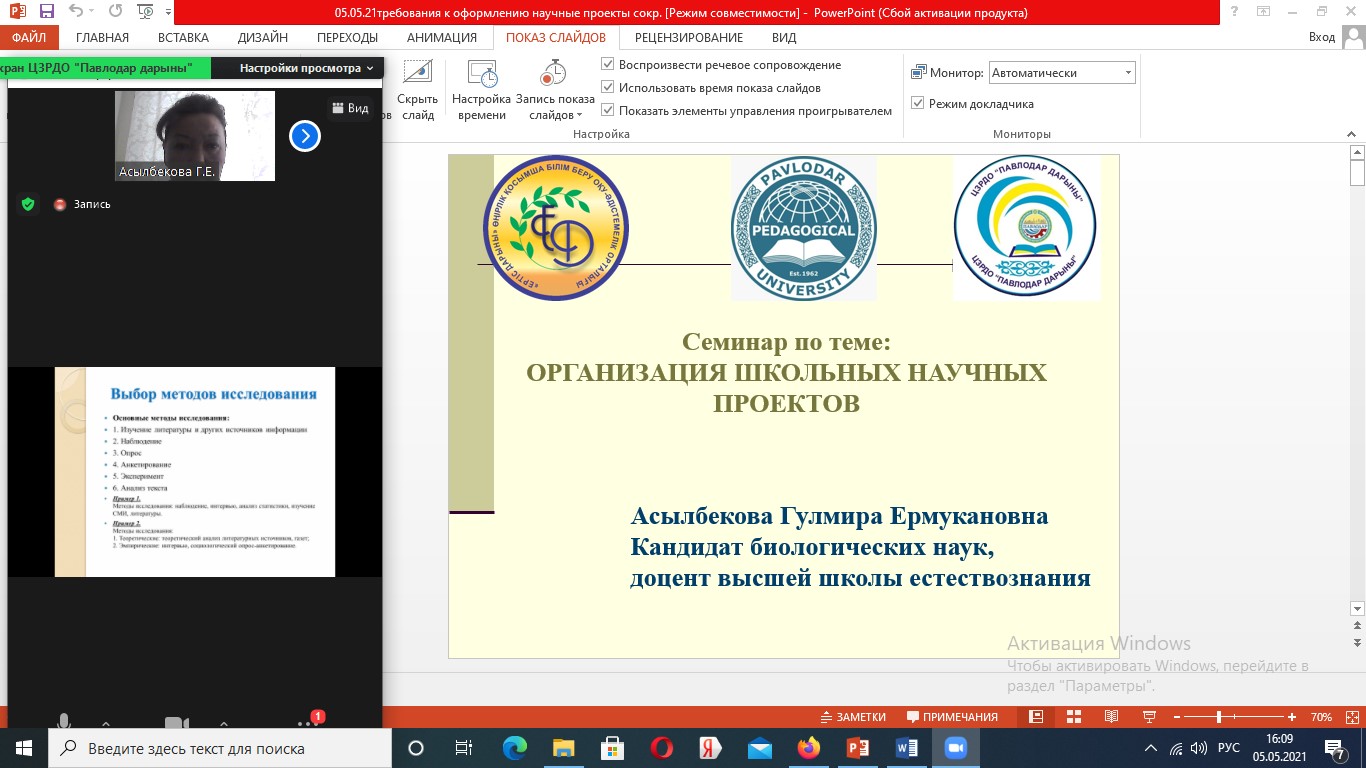Click the Previous Slide double-arrow below scrollbar
1366x768 pixels.
[1357, 626]
